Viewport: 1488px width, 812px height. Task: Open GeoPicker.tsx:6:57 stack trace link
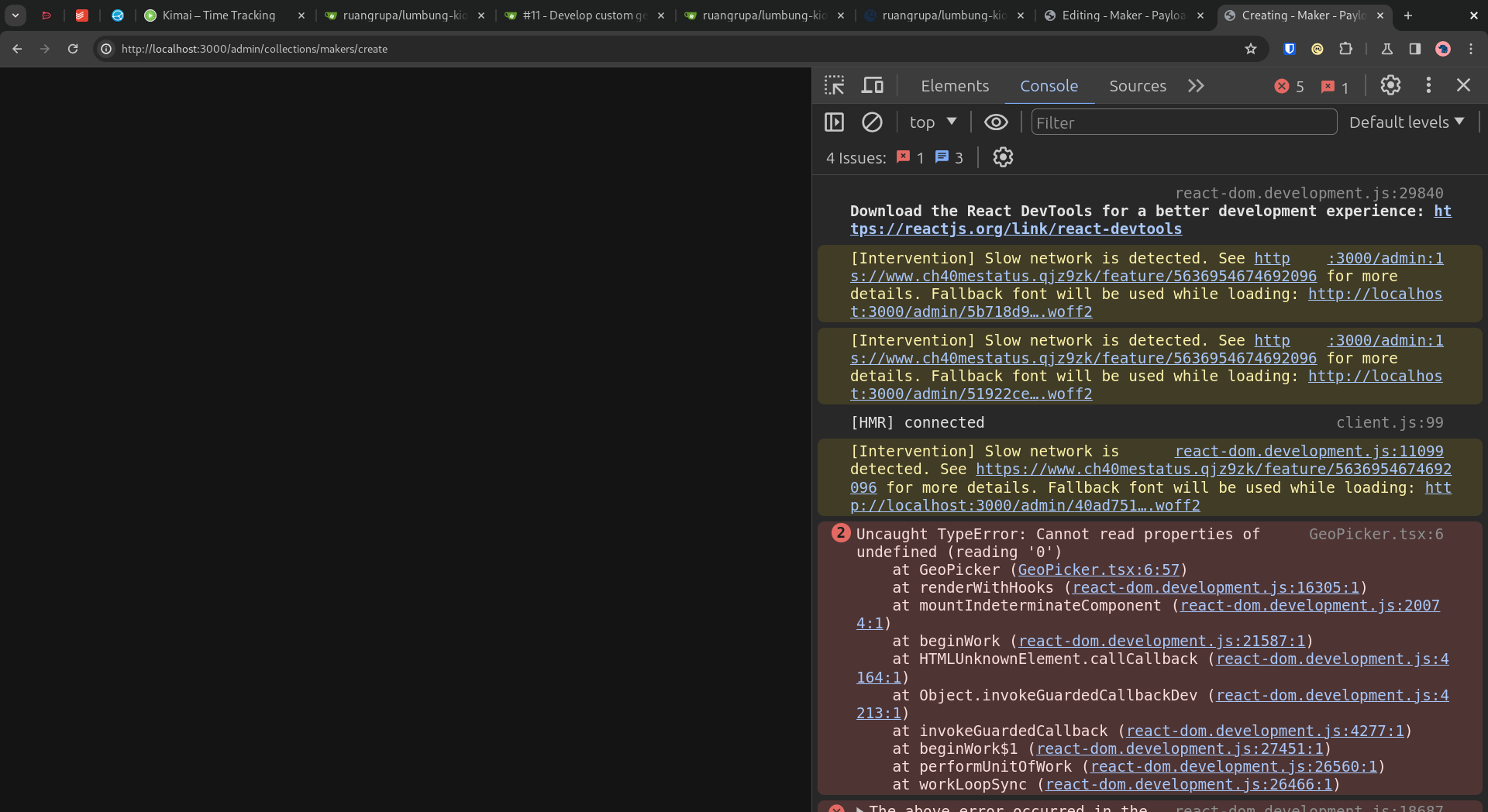click(x=1098, y=569)
